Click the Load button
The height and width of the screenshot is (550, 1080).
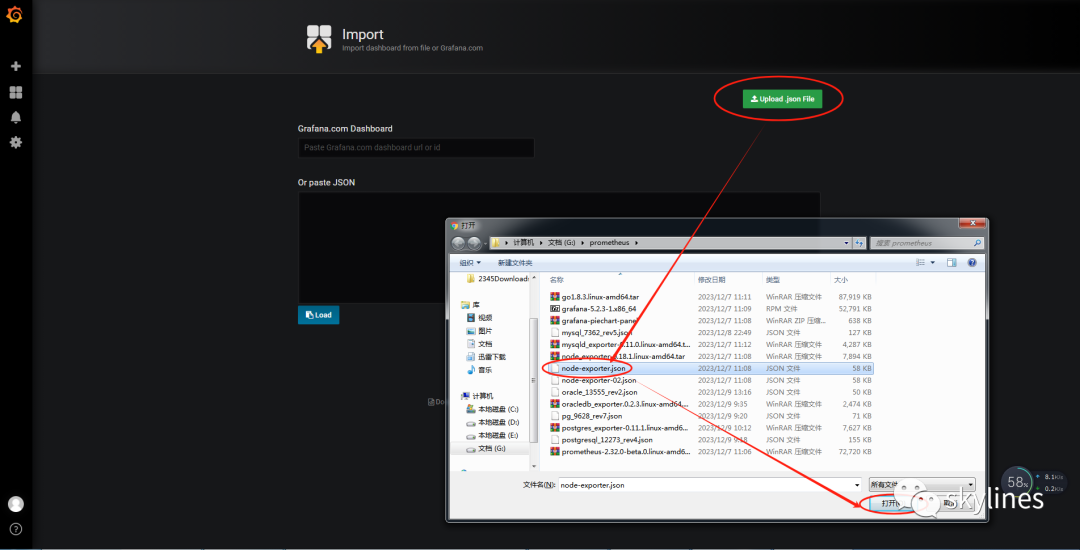318,315
